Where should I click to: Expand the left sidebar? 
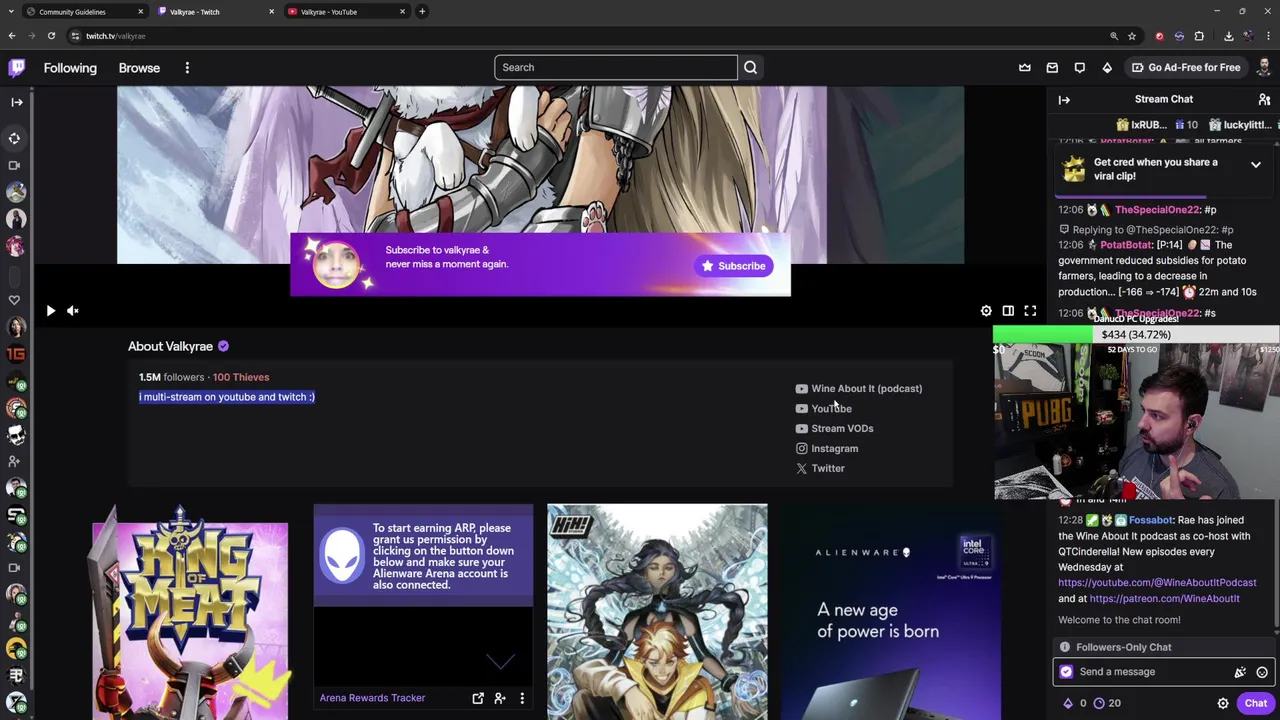tap(16, 102)
